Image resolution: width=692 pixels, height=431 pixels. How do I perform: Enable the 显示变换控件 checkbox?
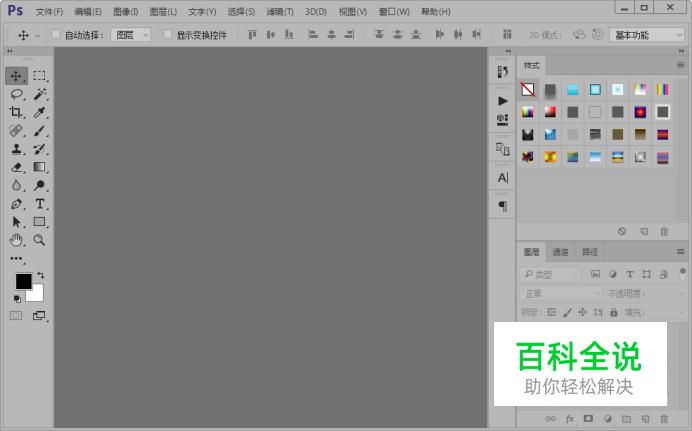tap(167, 34)
